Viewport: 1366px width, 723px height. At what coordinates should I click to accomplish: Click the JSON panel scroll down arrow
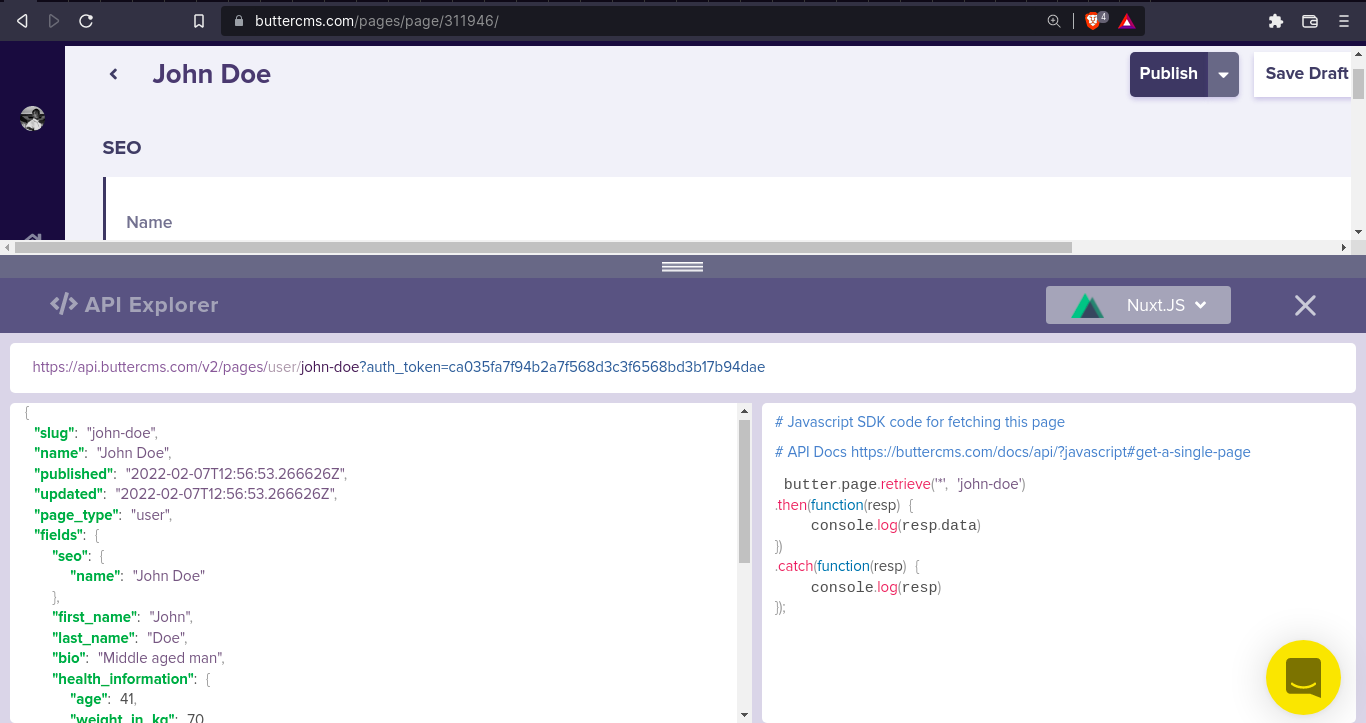click(x=744, y=714)
